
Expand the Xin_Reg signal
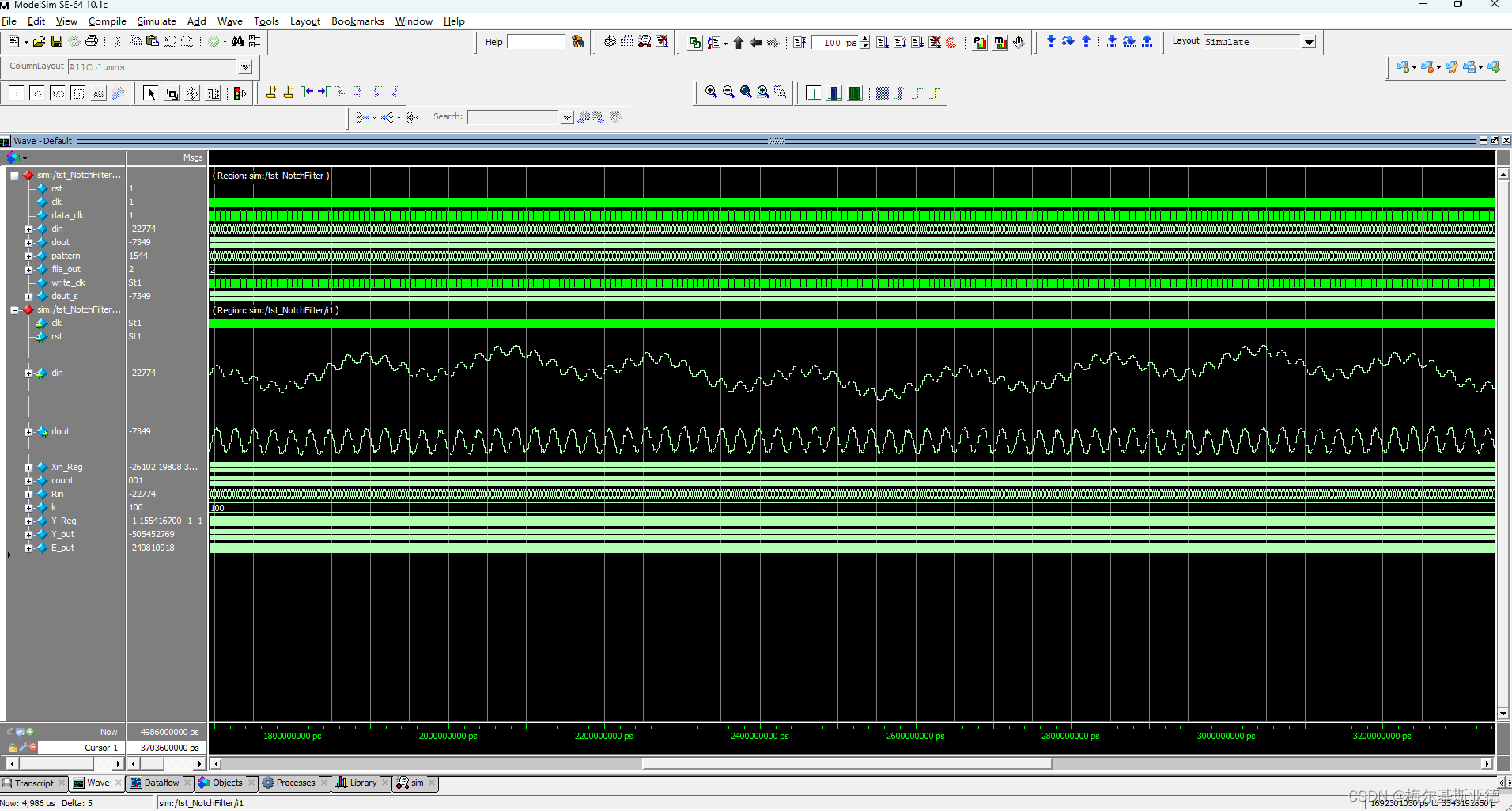pos(28,468)
